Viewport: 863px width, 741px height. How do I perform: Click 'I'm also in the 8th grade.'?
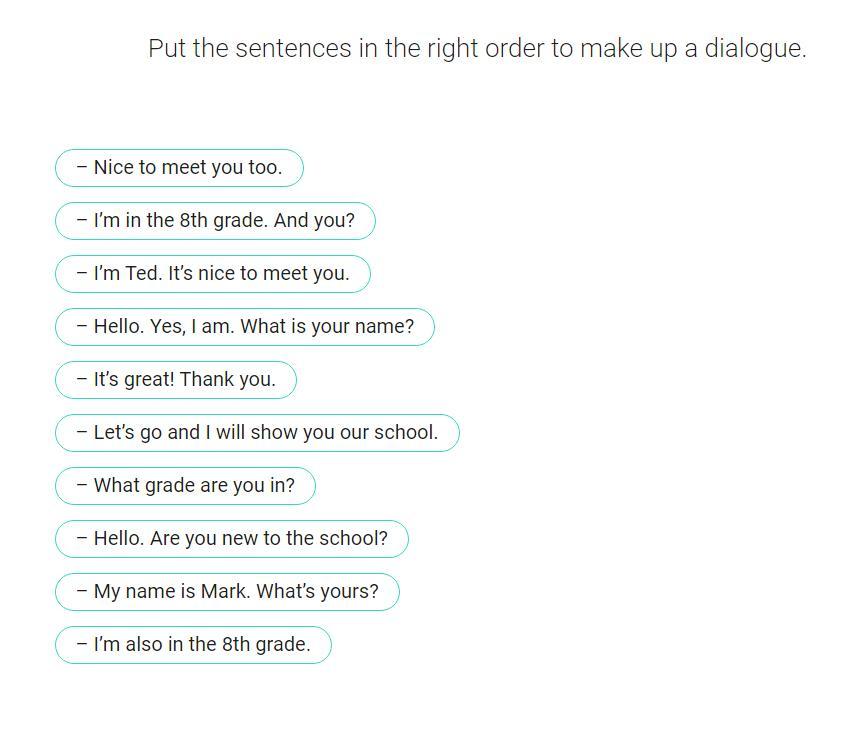(x=193, y=645)
